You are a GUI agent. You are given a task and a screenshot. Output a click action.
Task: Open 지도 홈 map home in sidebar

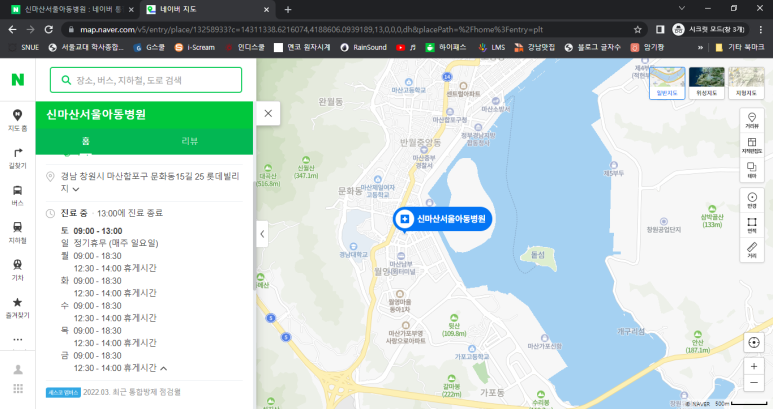(17, 120)
